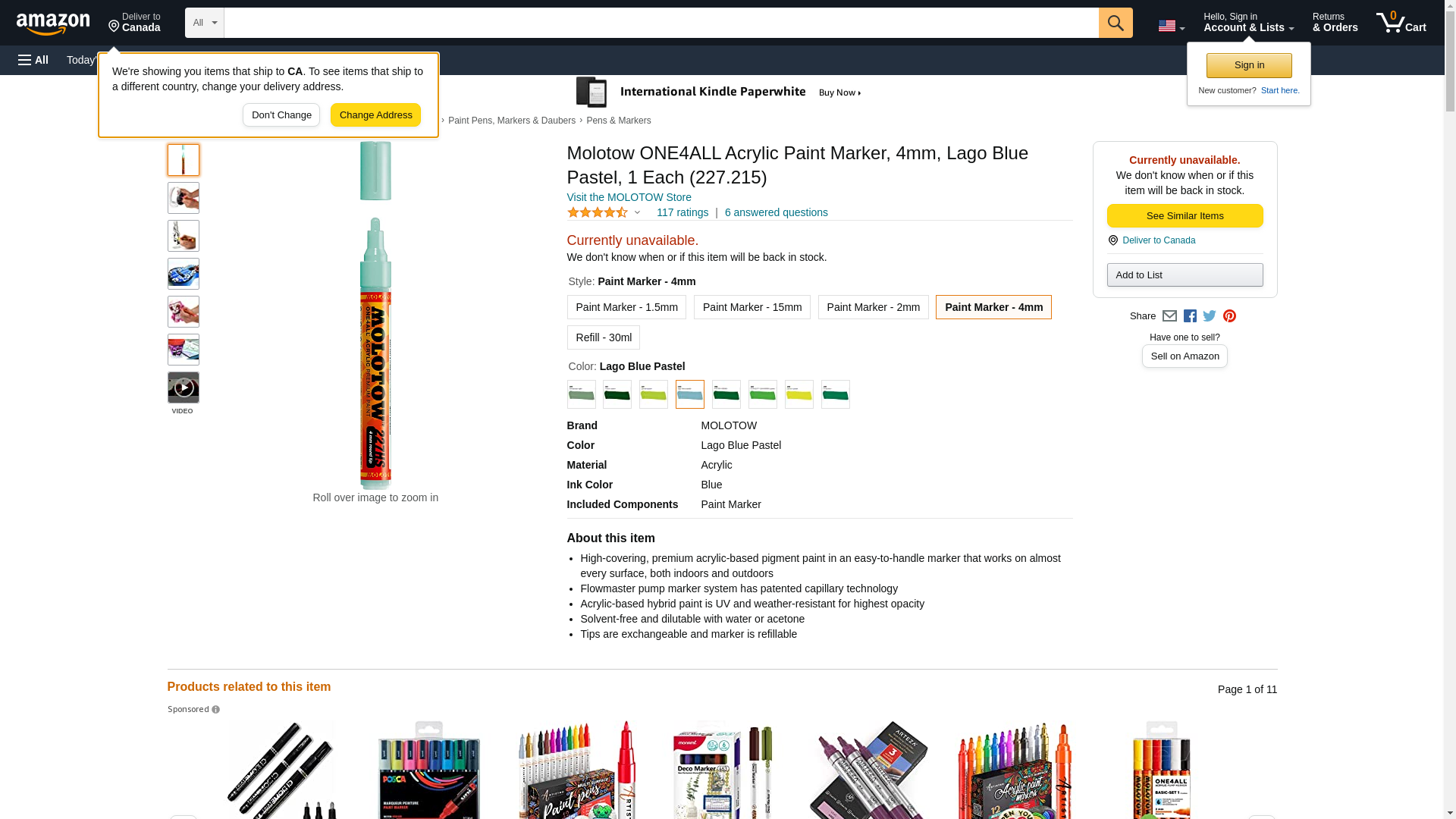Select the Refill - 30ml style option

[604, 337]
